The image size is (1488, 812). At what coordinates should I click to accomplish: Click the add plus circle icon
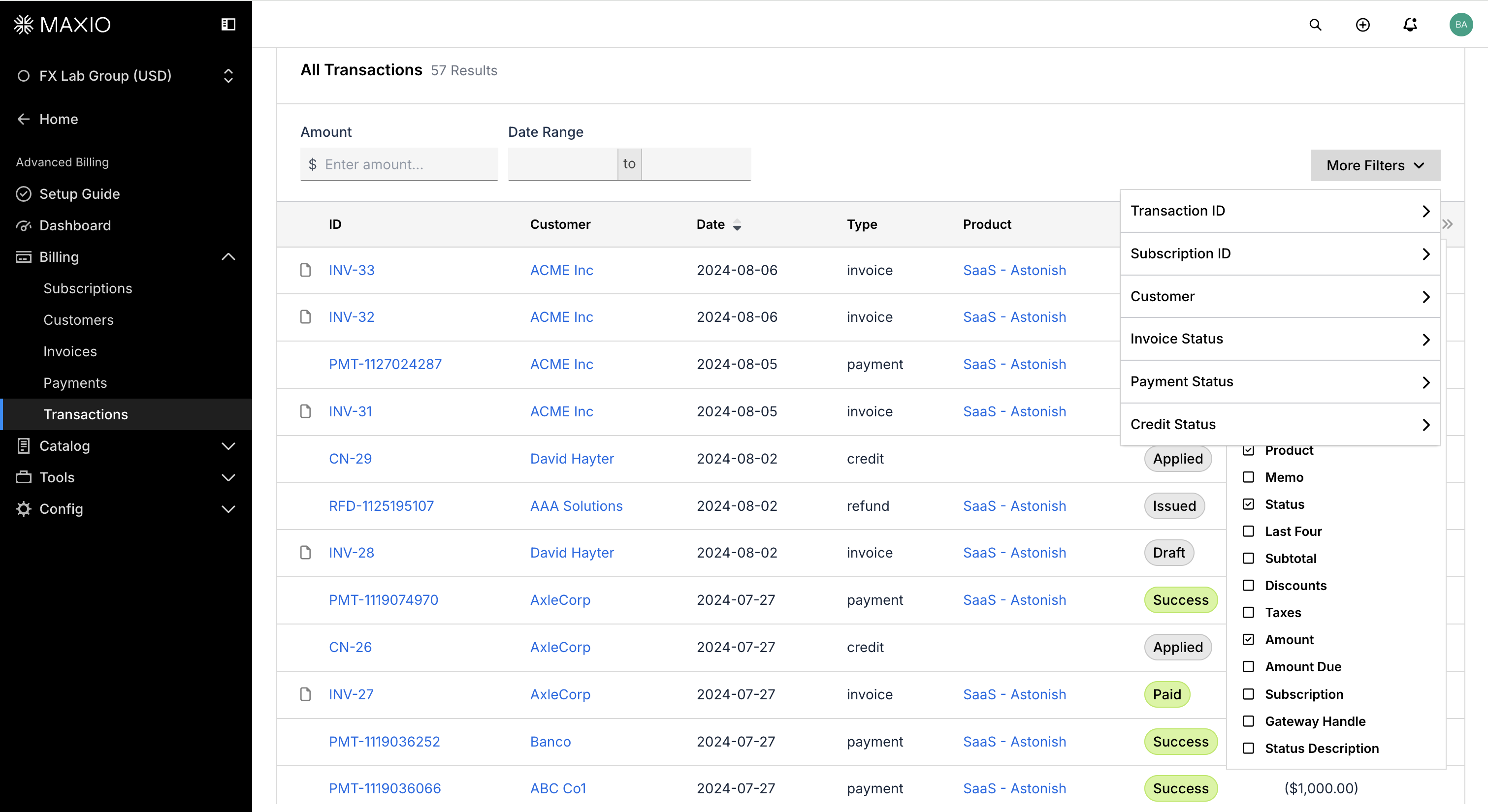(1362, 24)
